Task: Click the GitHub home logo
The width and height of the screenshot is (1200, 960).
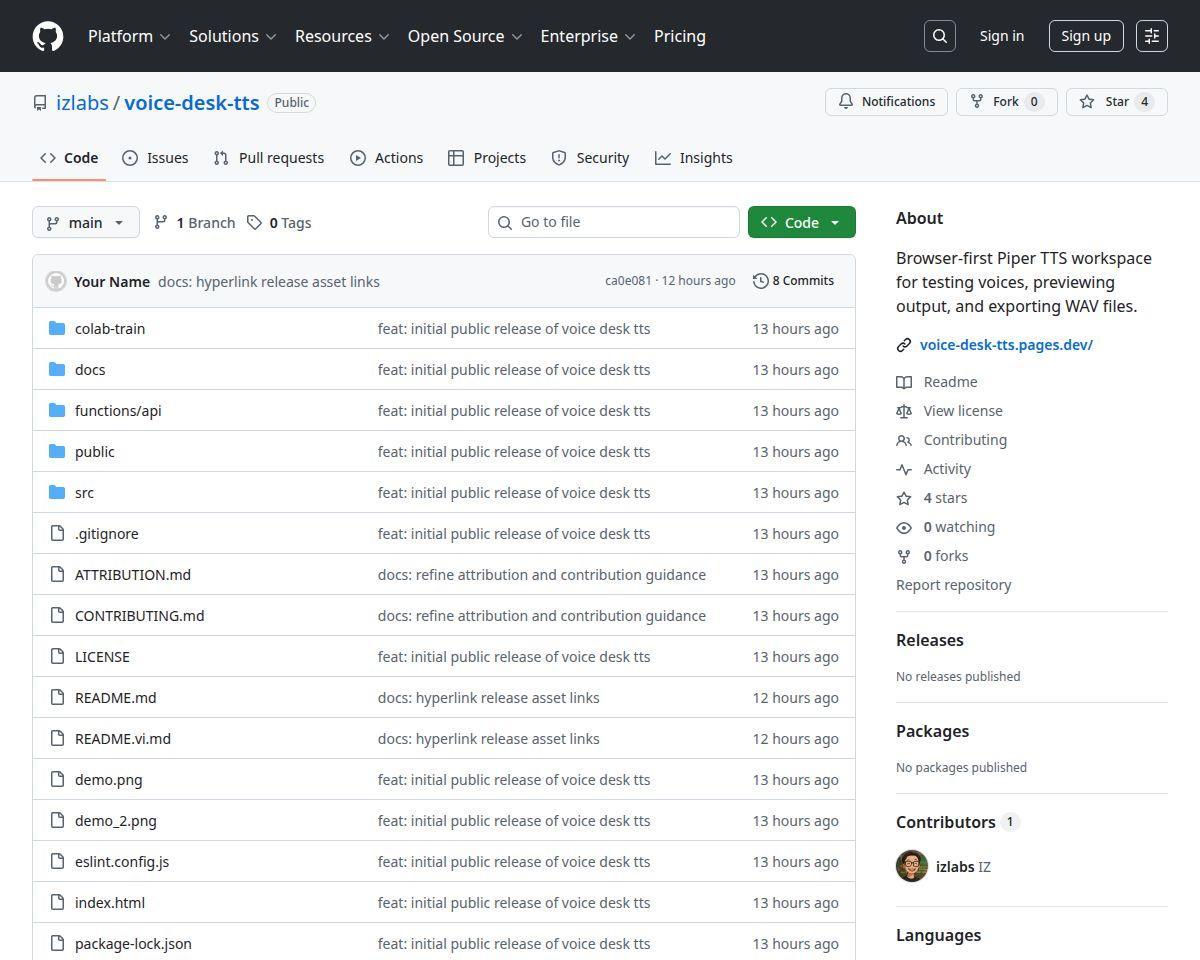Action: [47, 35]
